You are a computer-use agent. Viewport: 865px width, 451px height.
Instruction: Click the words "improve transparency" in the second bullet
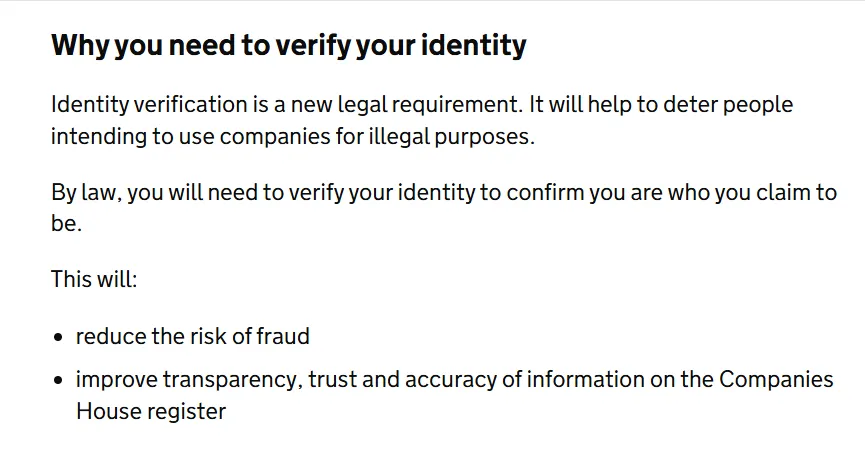[x=187, y=381]
